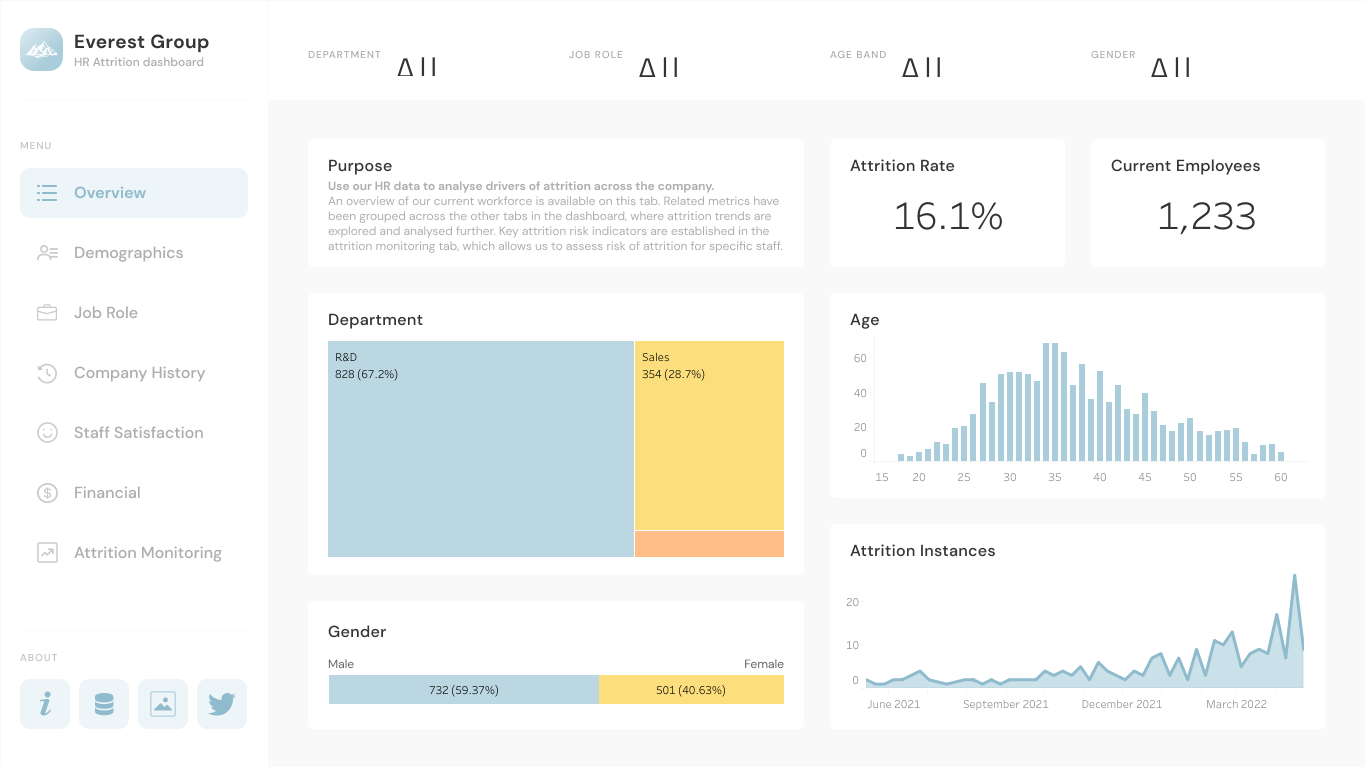The height and width of the screenshot is (767, 1365).
Task: Click the Everest Group mountain logo
Action: pos(41,49)
